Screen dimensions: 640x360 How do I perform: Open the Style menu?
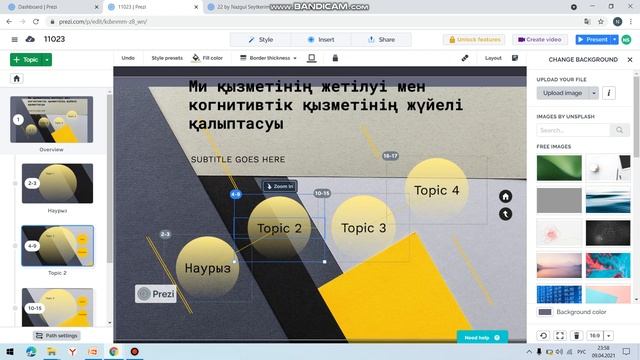261,40
